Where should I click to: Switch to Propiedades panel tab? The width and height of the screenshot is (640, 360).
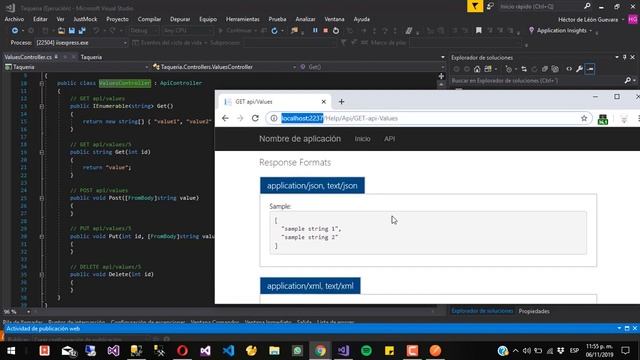coord(534,311)
